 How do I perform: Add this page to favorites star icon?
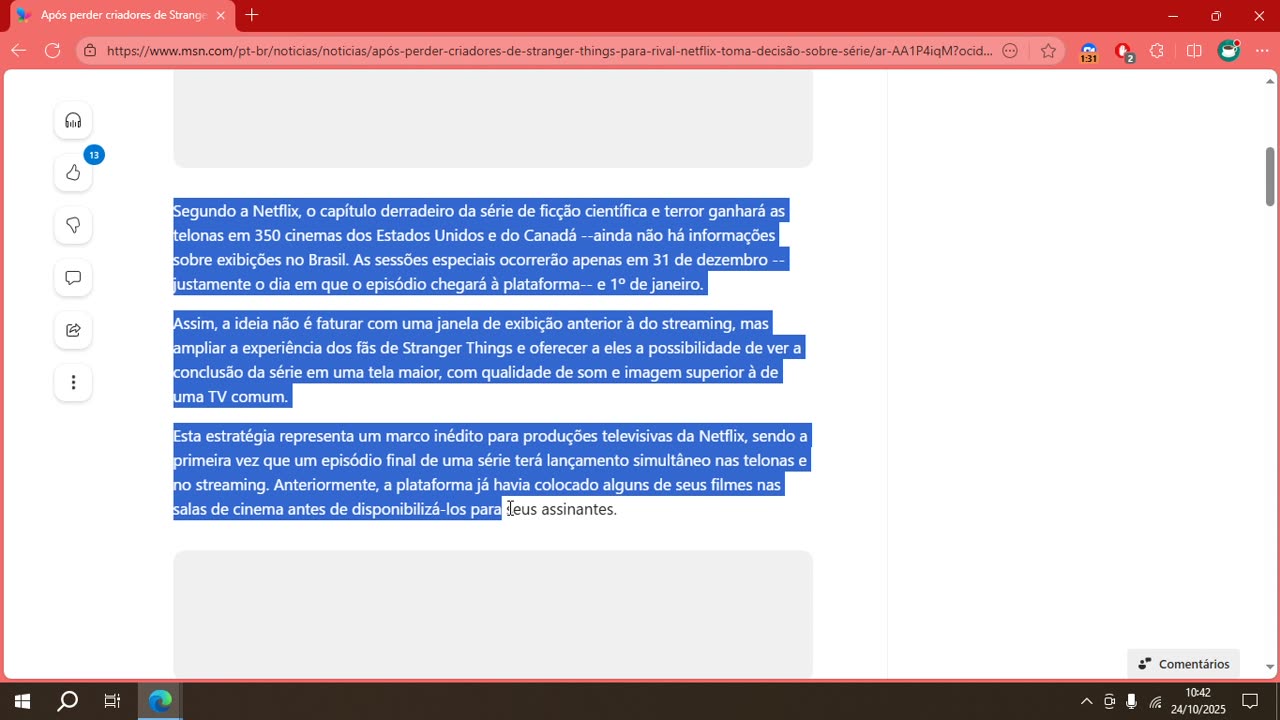click(1048, 51)
